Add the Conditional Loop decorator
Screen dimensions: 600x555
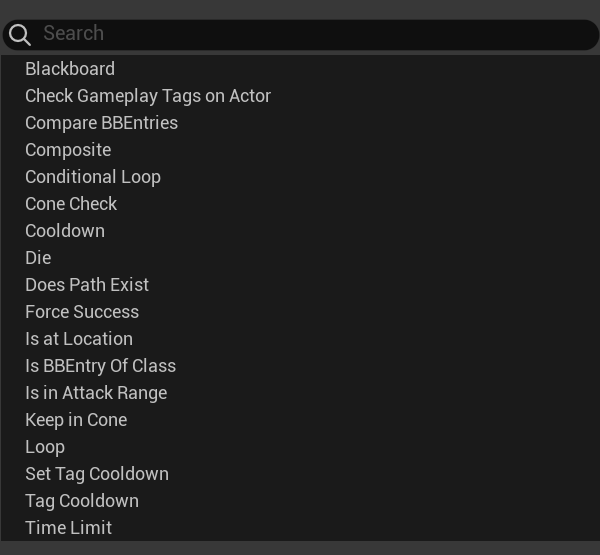tap(93, 177)
